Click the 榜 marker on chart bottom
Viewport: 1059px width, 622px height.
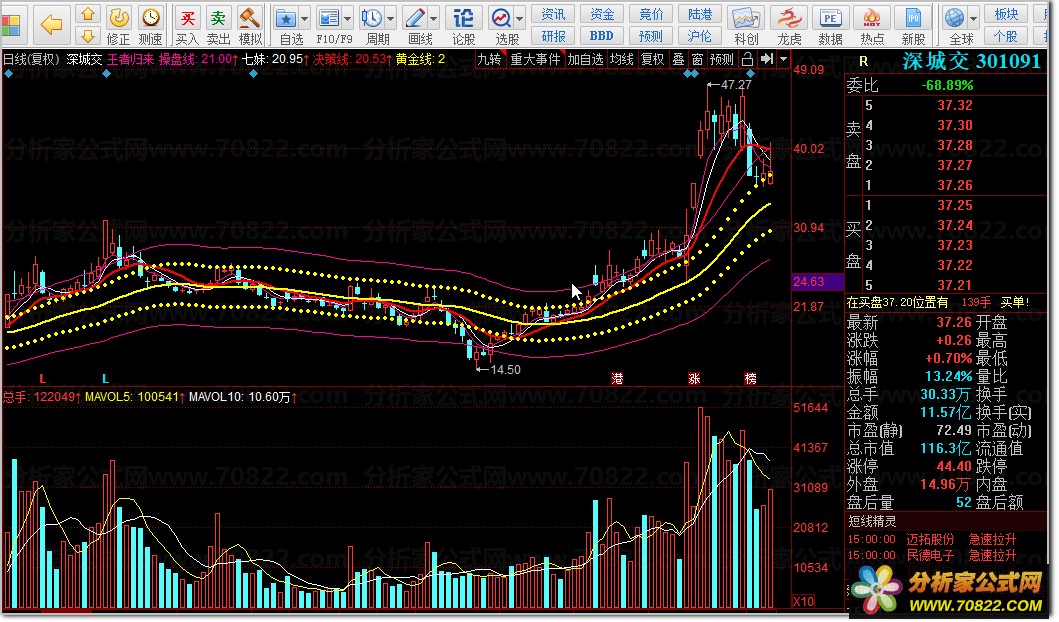[x=750, y=379]
